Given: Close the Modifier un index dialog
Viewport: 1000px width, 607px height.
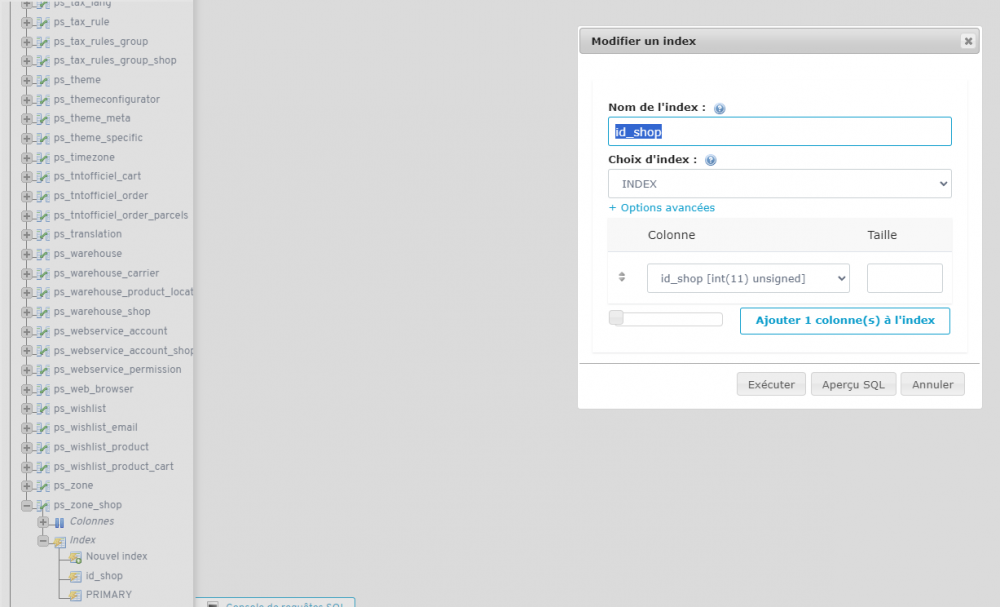Looking at the screenshot, I should pyautogui.click(x=968, y=41).
